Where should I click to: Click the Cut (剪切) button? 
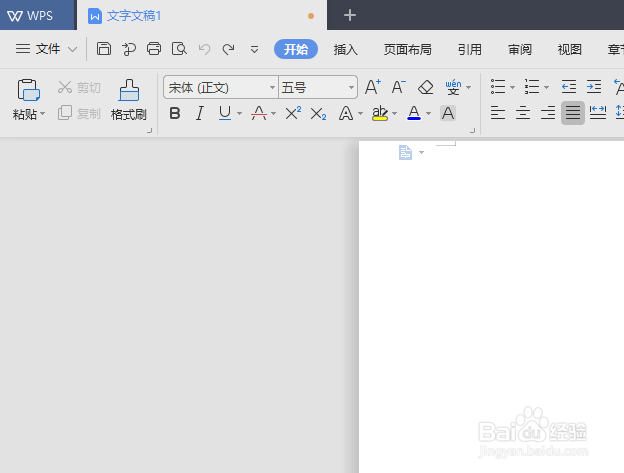tap(79, 87)
